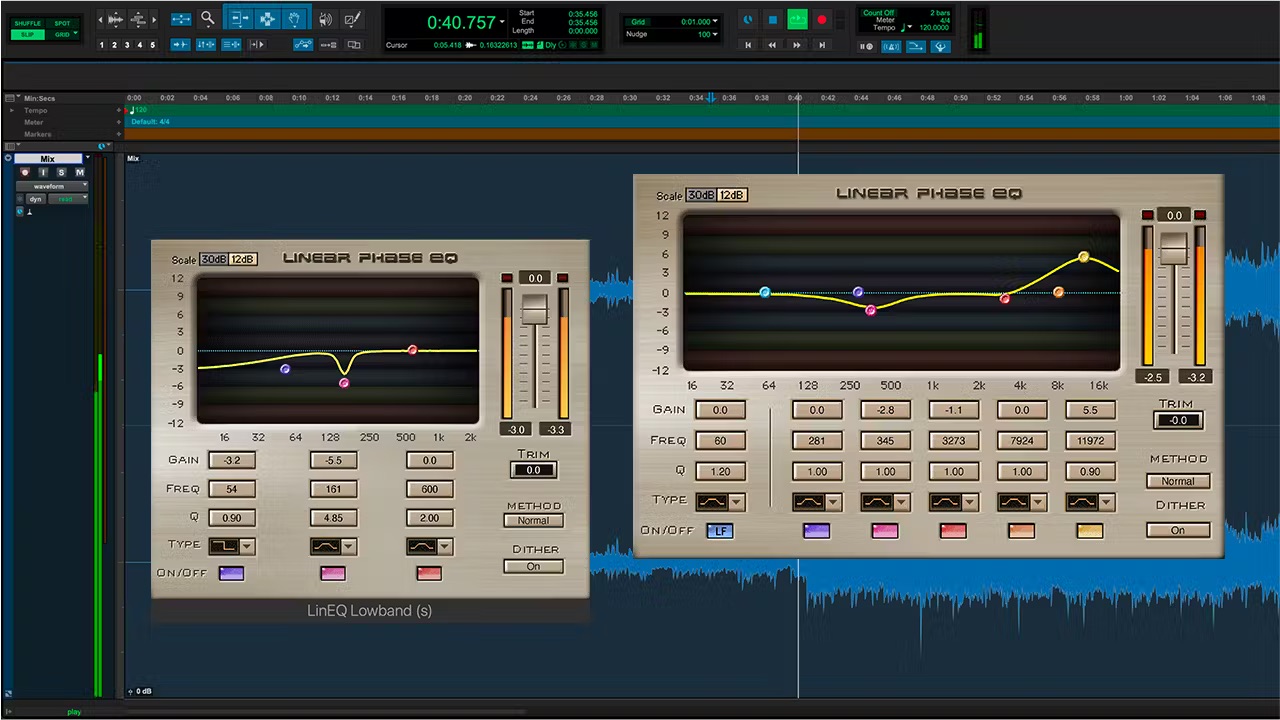
Task: Click Normal method button in Lowband EQ
Action: click(533, 520)
